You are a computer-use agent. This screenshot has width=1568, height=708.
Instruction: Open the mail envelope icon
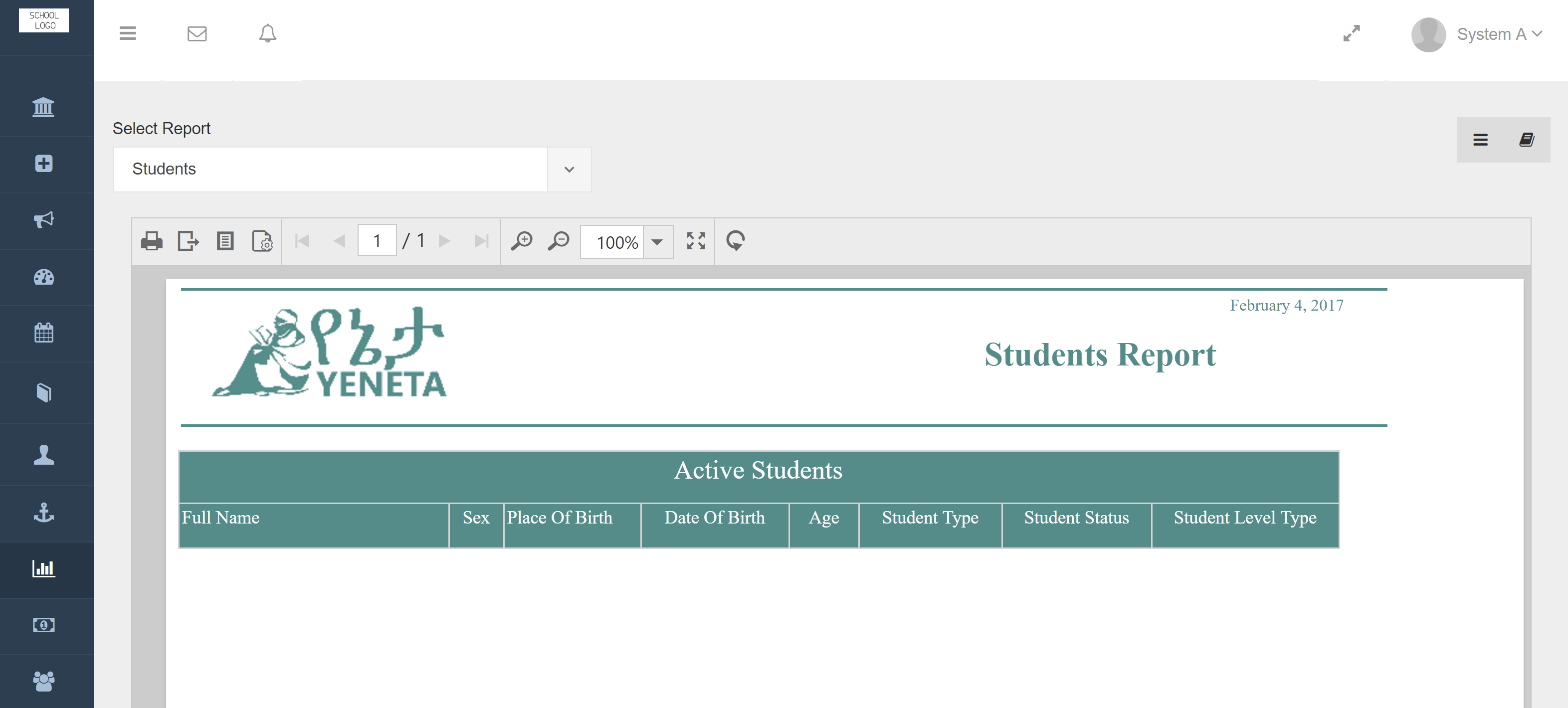[x=197, y=33]
